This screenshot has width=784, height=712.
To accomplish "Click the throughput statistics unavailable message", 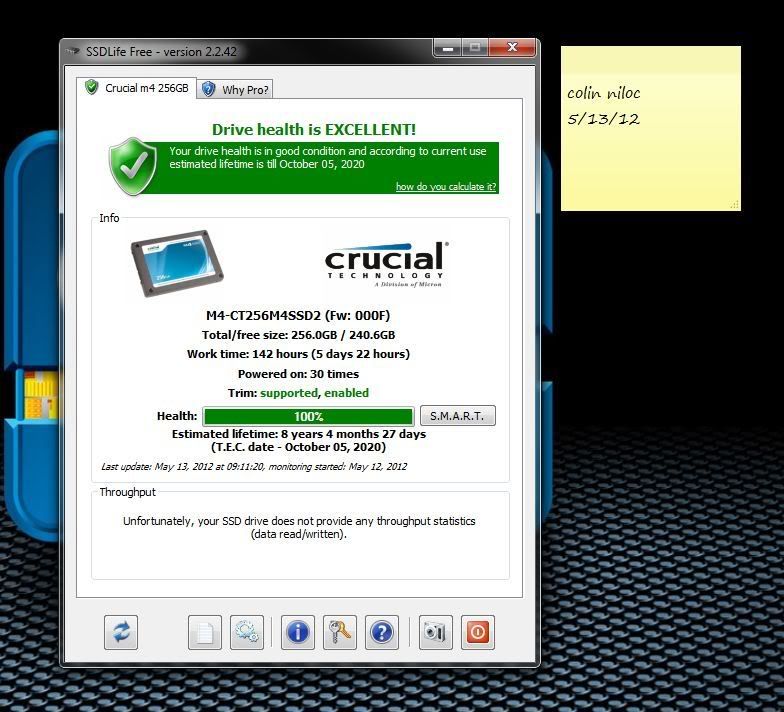I will tap(299, 528).
